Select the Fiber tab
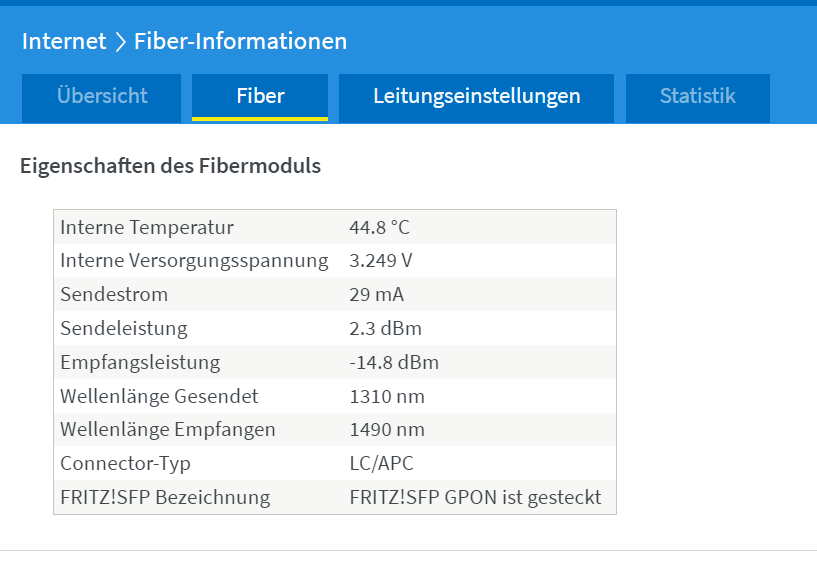The width and height of the screenshot is (817, 564). tap(260, 97)
